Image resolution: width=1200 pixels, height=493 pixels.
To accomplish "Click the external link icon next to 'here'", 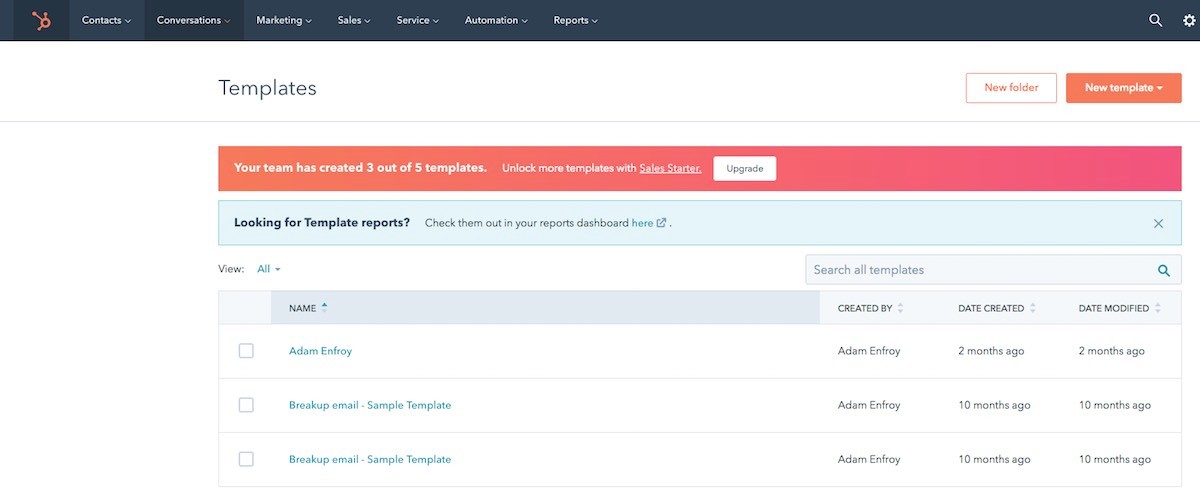I will click(662, 223).
